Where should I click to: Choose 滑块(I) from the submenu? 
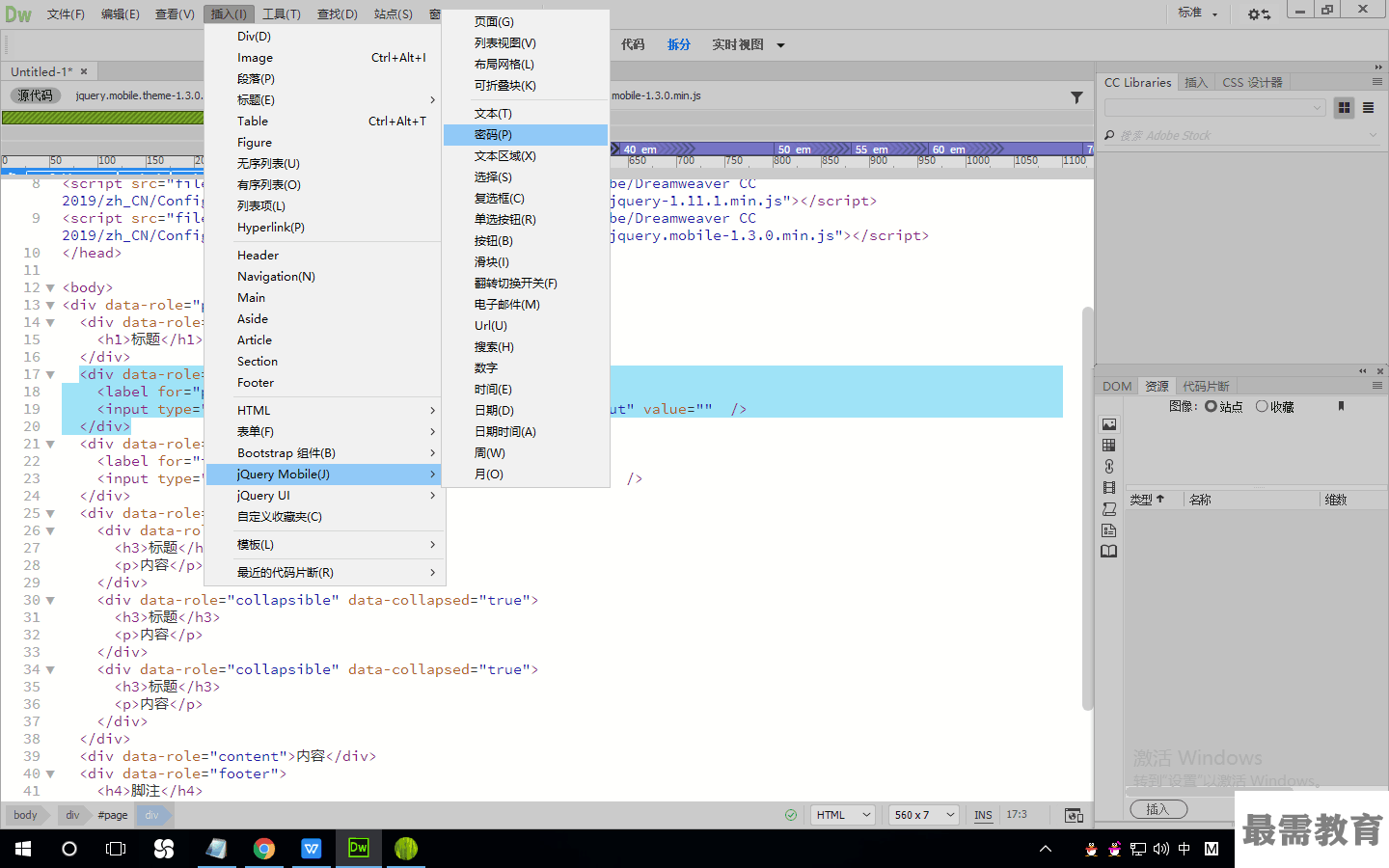tap(526, 262)
